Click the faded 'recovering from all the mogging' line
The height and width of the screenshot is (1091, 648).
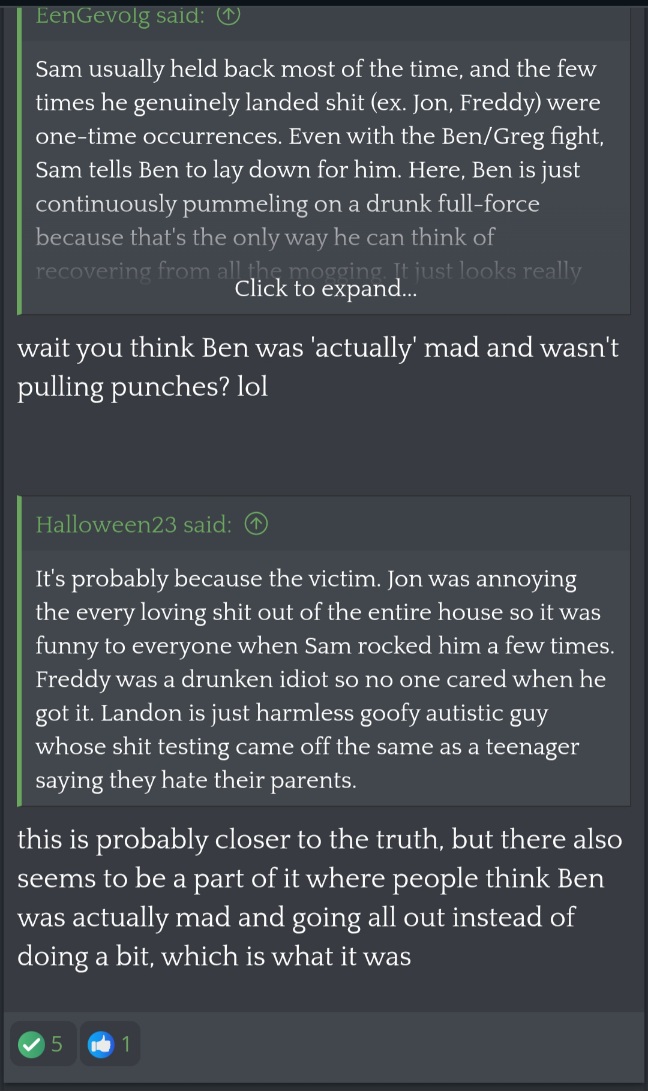point(308,270)
